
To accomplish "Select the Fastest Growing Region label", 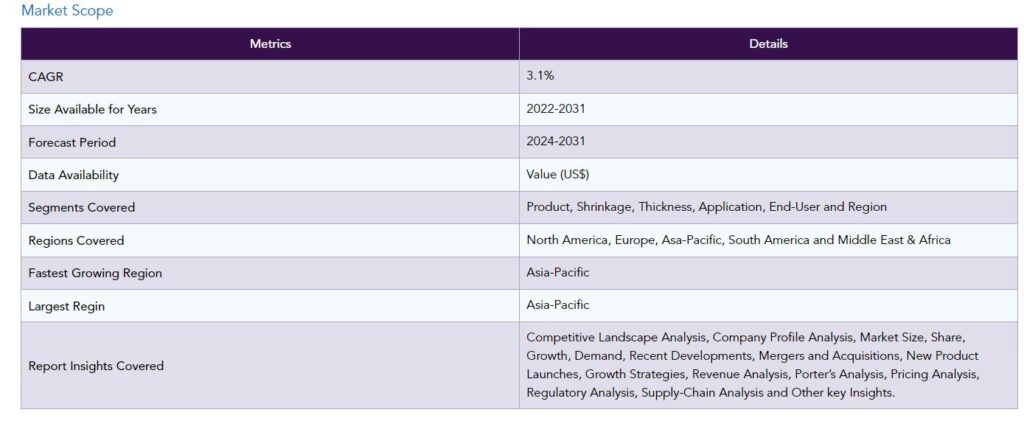I will 95,273.
